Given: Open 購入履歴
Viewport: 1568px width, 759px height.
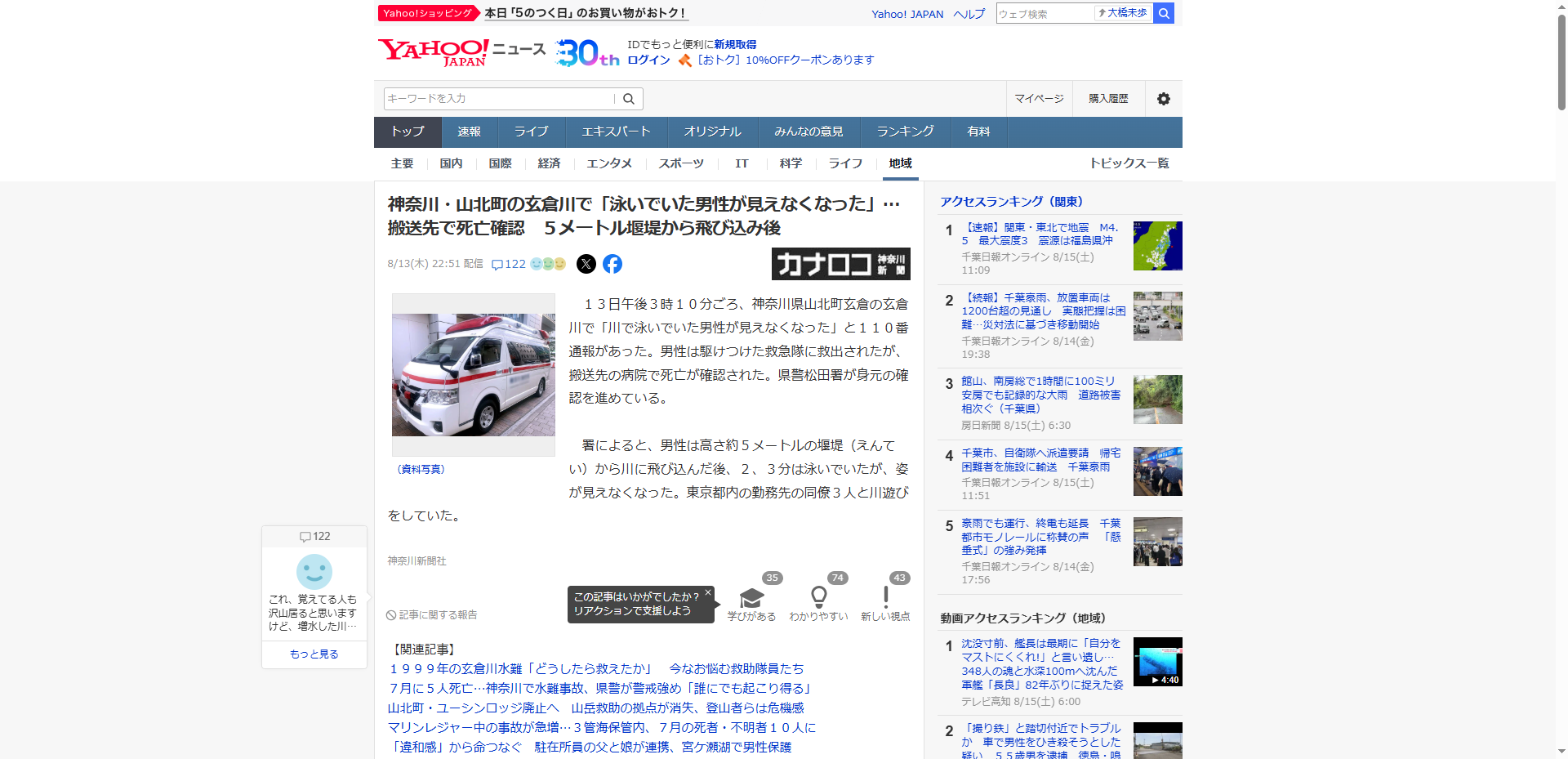Looking at the screenshot, I should click(x=1108, y=99).
